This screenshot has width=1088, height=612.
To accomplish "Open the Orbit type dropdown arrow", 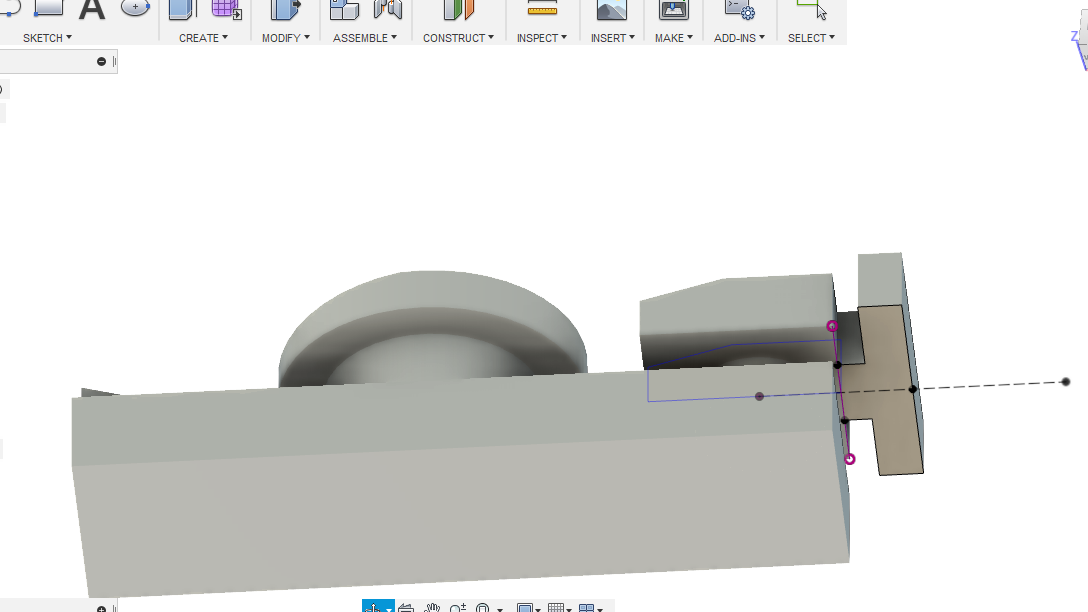I will pyautogui.click(x=389, y=609).
